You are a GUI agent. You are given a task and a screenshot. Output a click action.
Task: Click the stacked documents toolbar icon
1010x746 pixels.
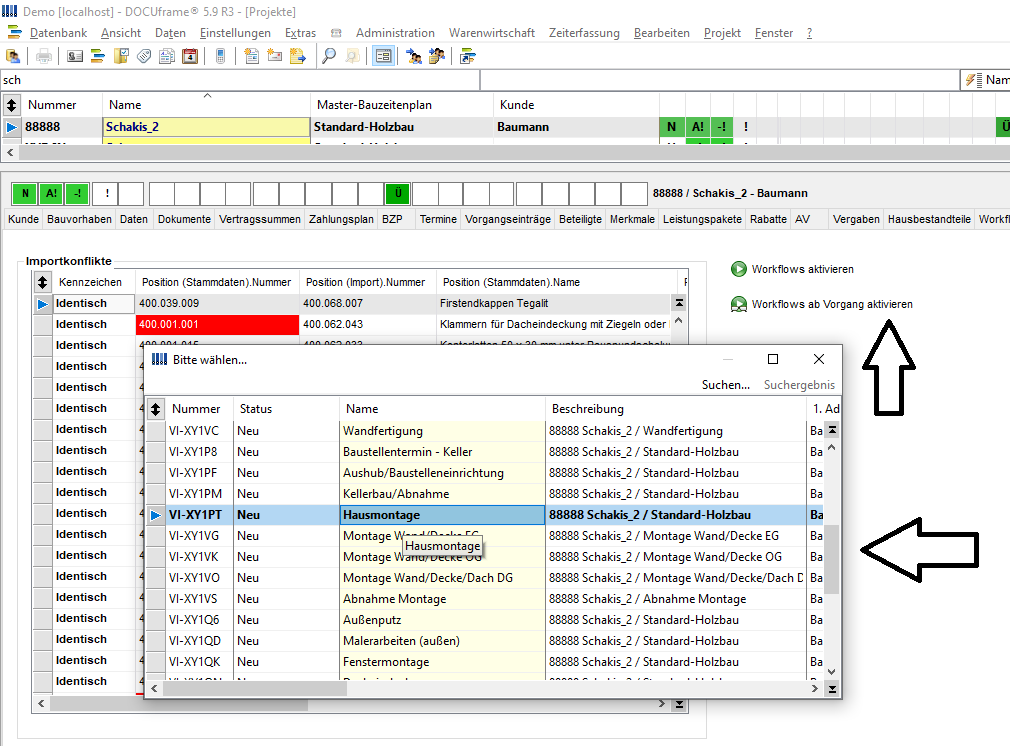click(167, 57)
